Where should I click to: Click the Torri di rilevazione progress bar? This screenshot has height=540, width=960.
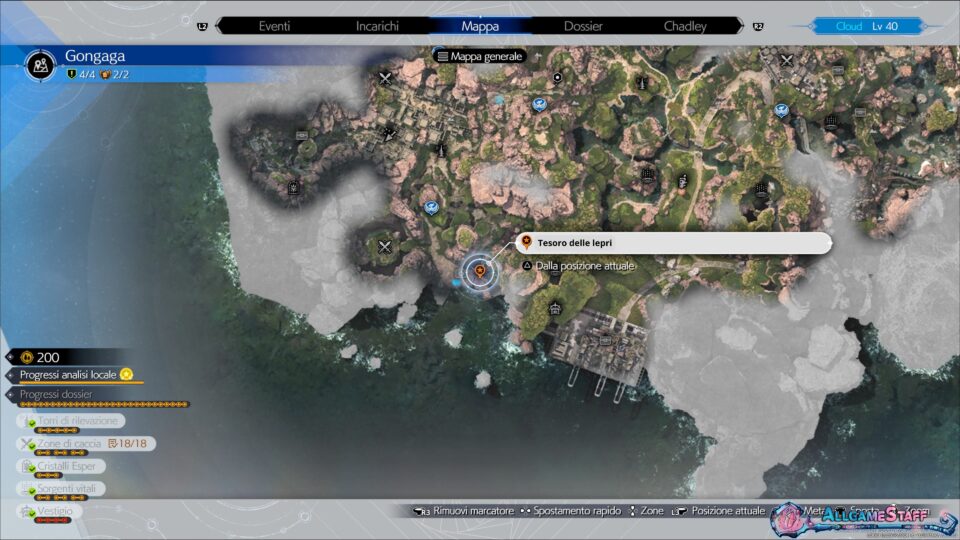coord(57,430)
